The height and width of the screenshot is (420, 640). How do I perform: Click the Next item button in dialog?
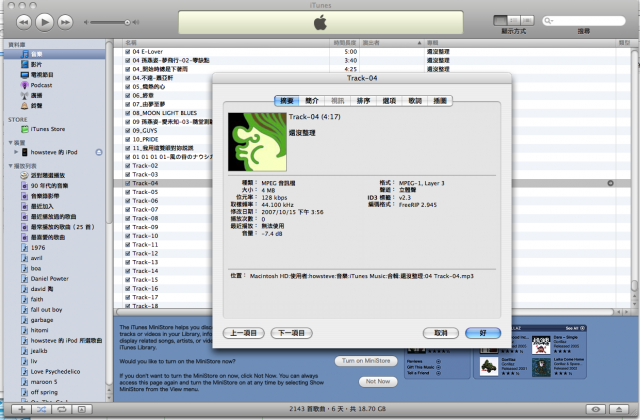[x=291, y=333]
